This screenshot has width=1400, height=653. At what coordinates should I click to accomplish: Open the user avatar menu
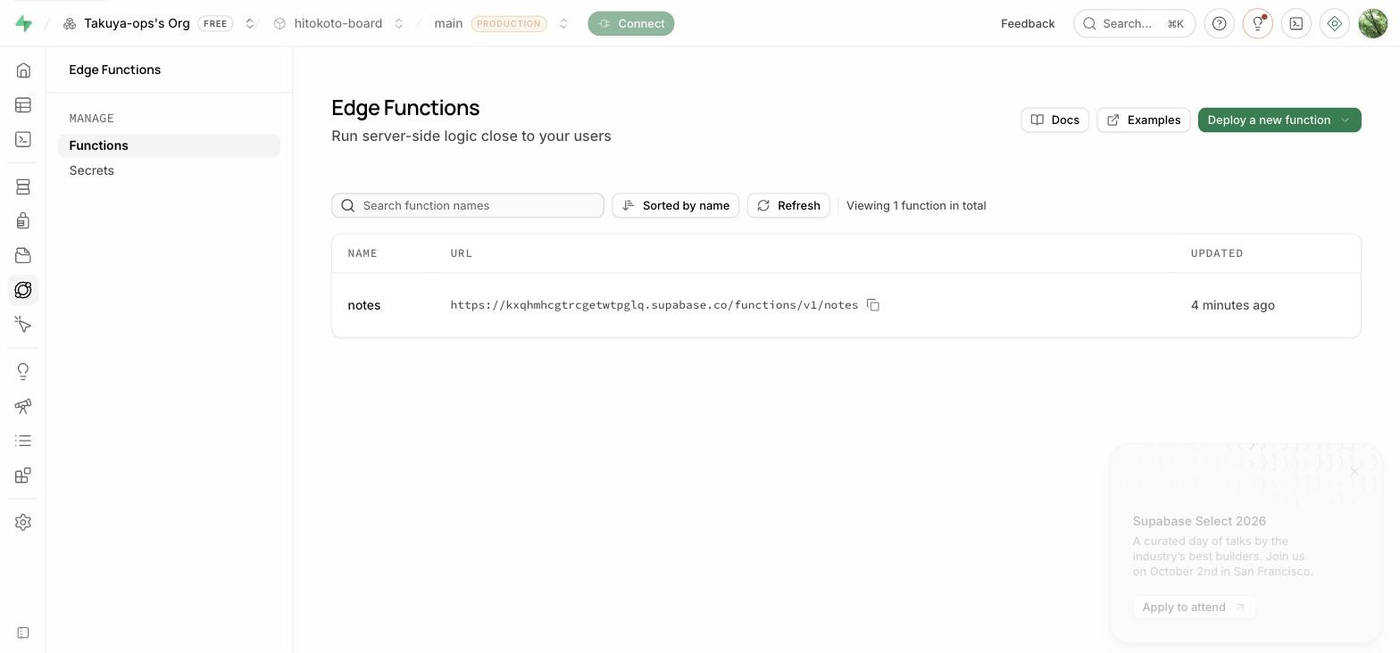[x=1373, y=23]
